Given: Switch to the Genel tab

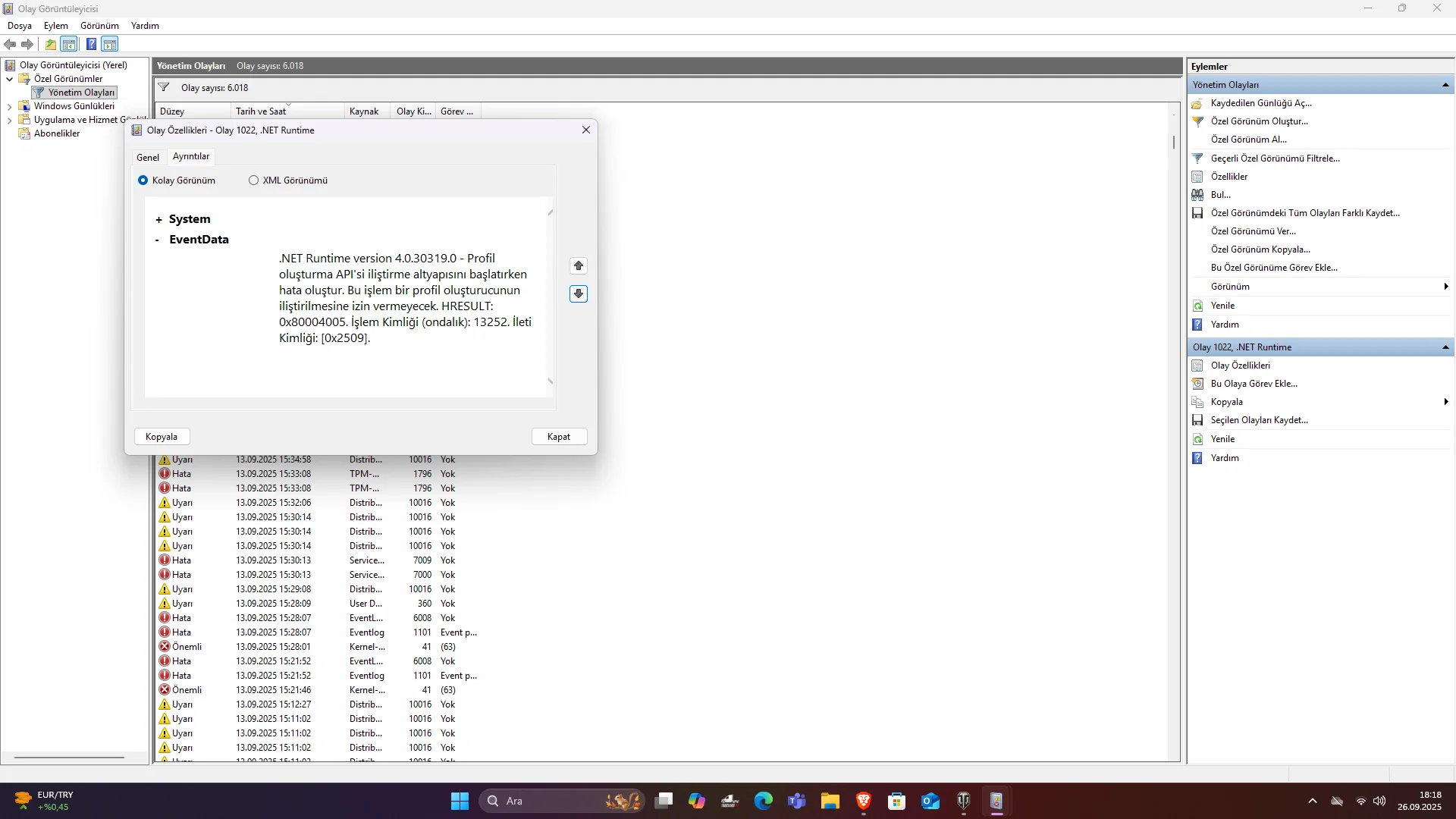Looking at the screenshot, I should click(x=148, y=158).
